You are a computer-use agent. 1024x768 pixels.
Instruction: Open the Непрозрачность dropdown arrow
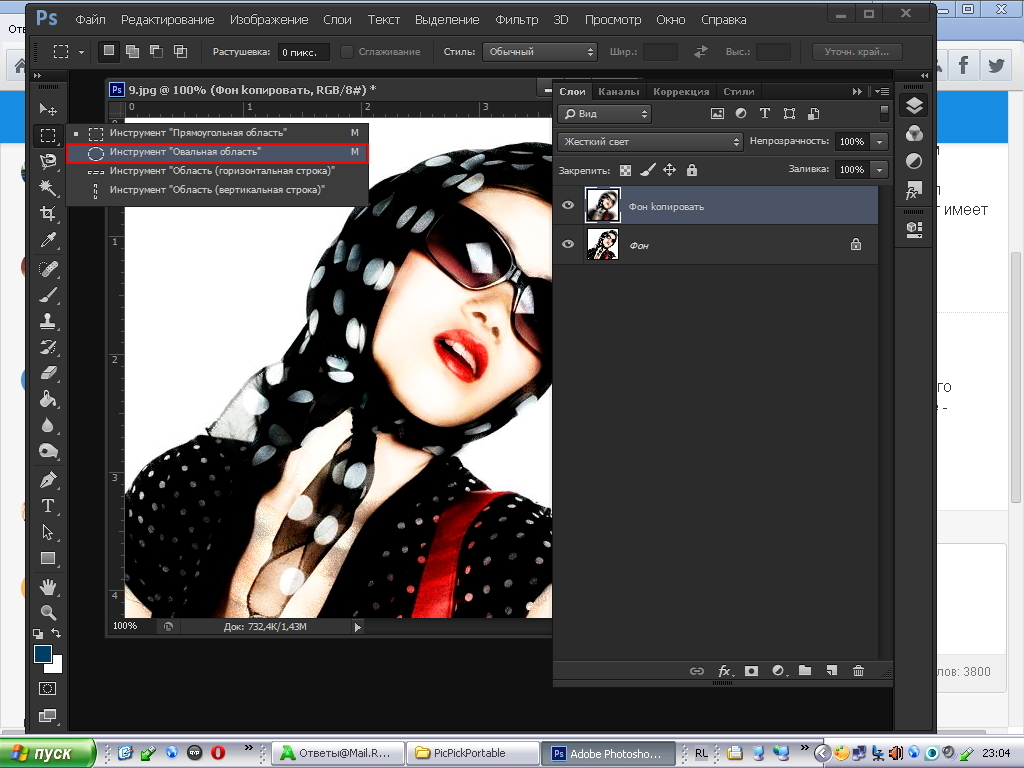880,142
